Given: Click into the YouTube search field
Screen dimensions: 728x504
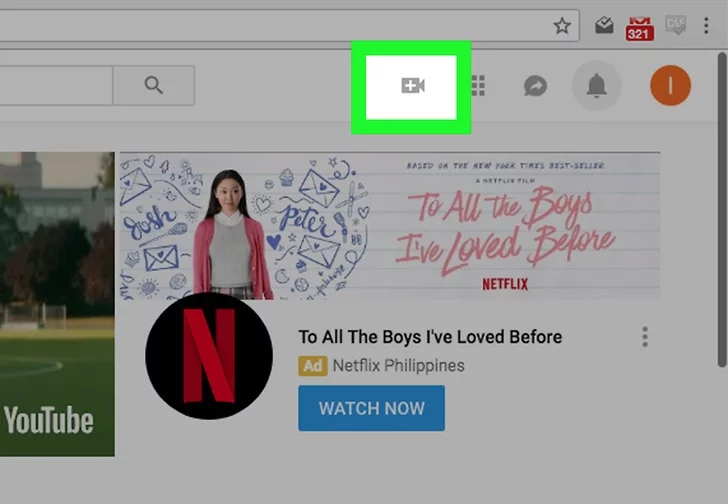Looking at the screenshot, I should (x=55, y=86).
